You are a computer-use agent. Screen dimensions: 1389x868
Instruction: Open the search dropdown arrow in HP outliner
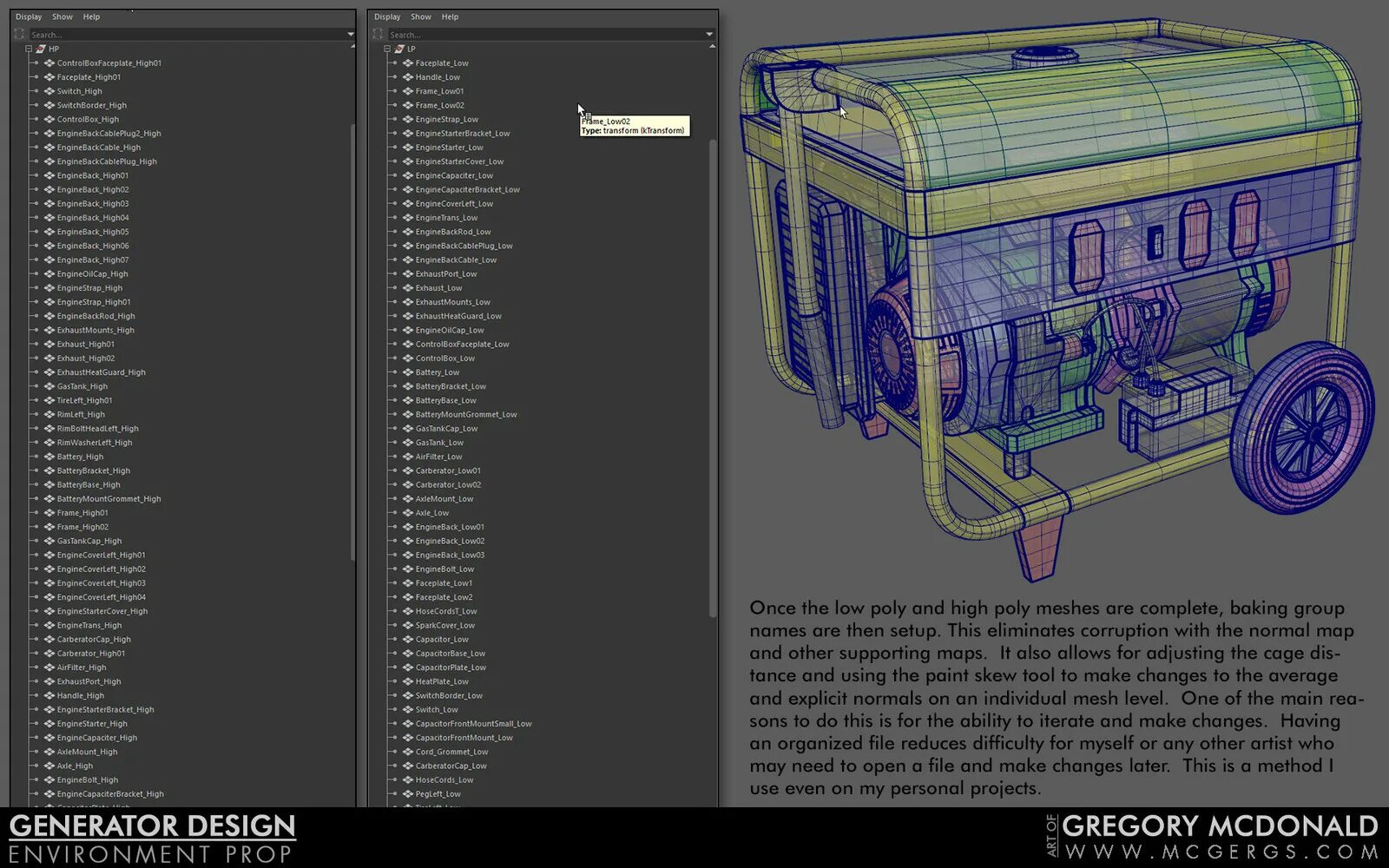pos(351,34)
